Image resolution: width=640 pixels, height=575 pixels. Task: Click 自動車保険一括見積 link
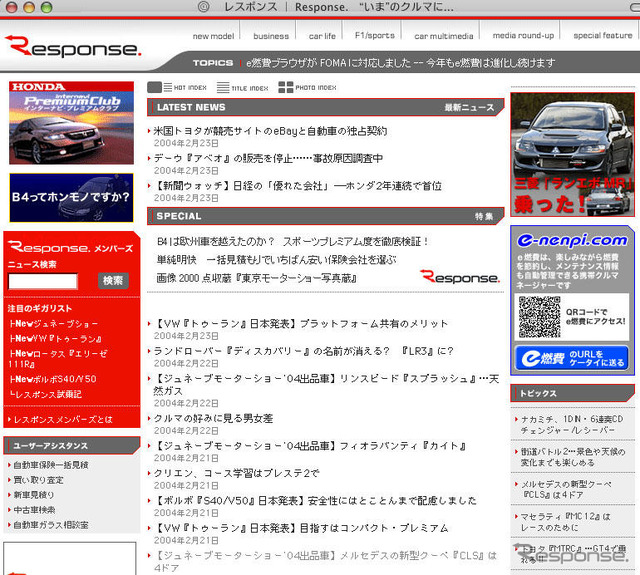click(x=51, y=465)
